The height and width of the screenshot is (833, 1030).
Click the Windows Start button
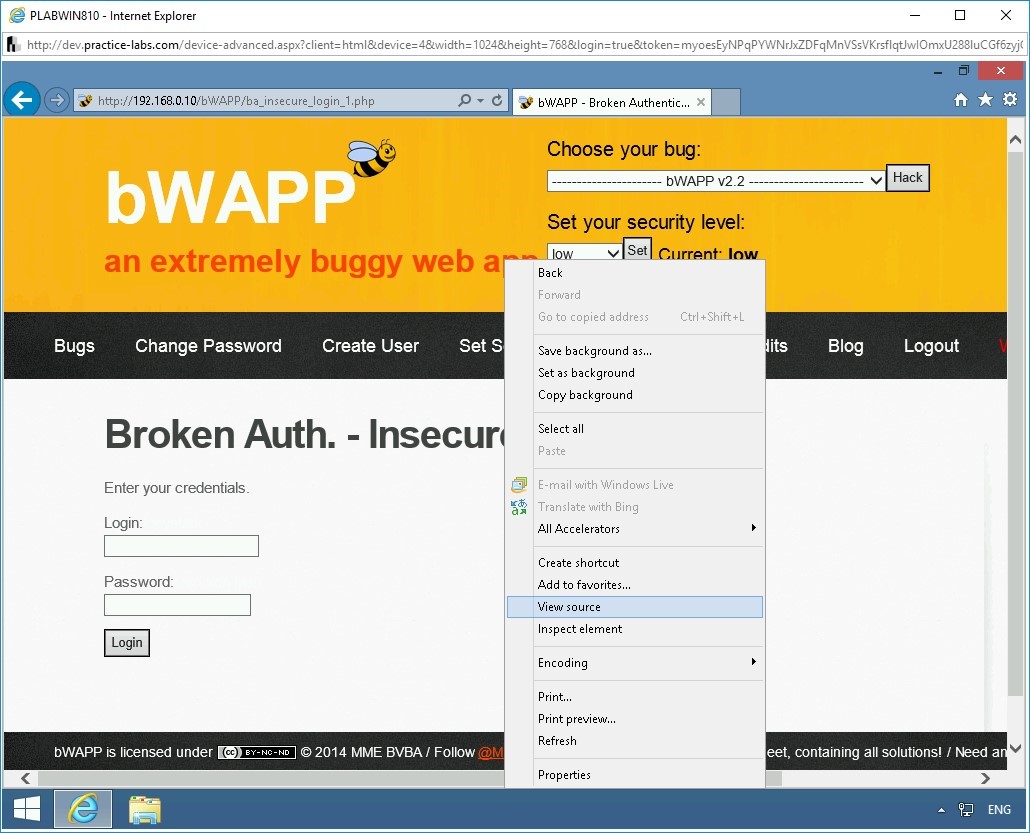tap(27, 809)
